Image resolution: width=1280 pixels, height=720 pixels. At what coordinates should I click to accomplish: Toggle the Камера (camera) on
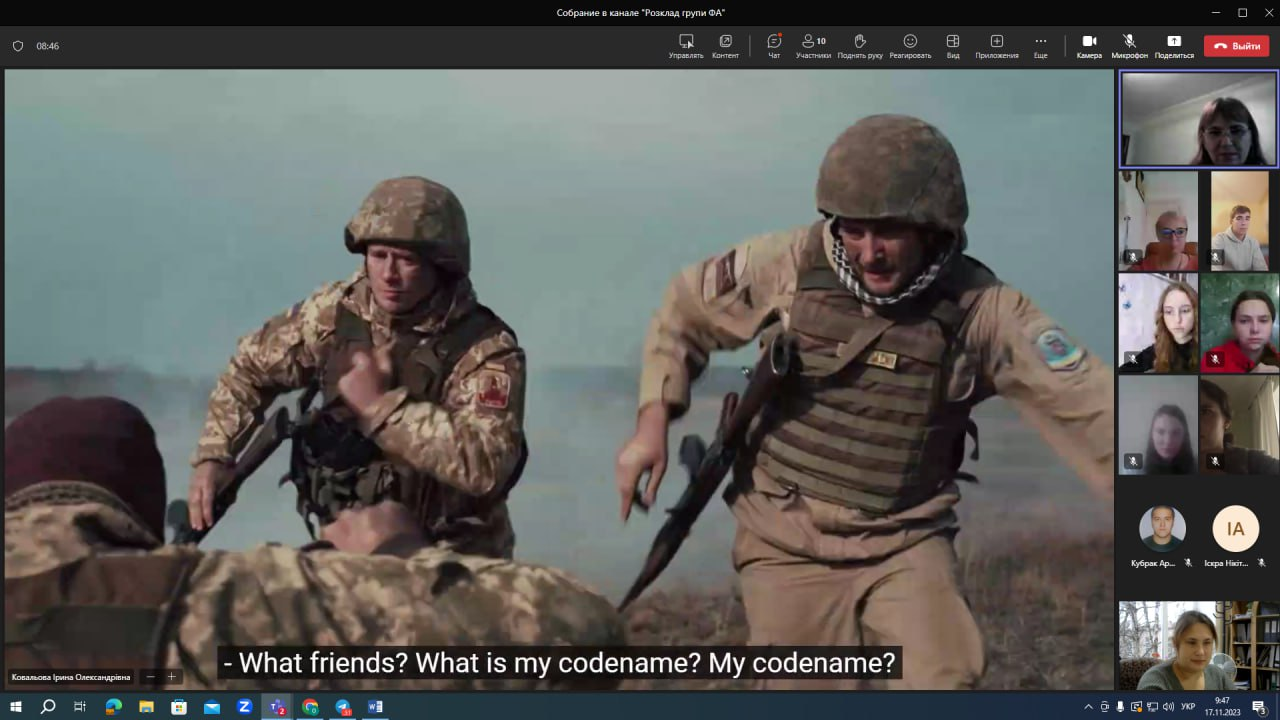[x=1089, y=45]
